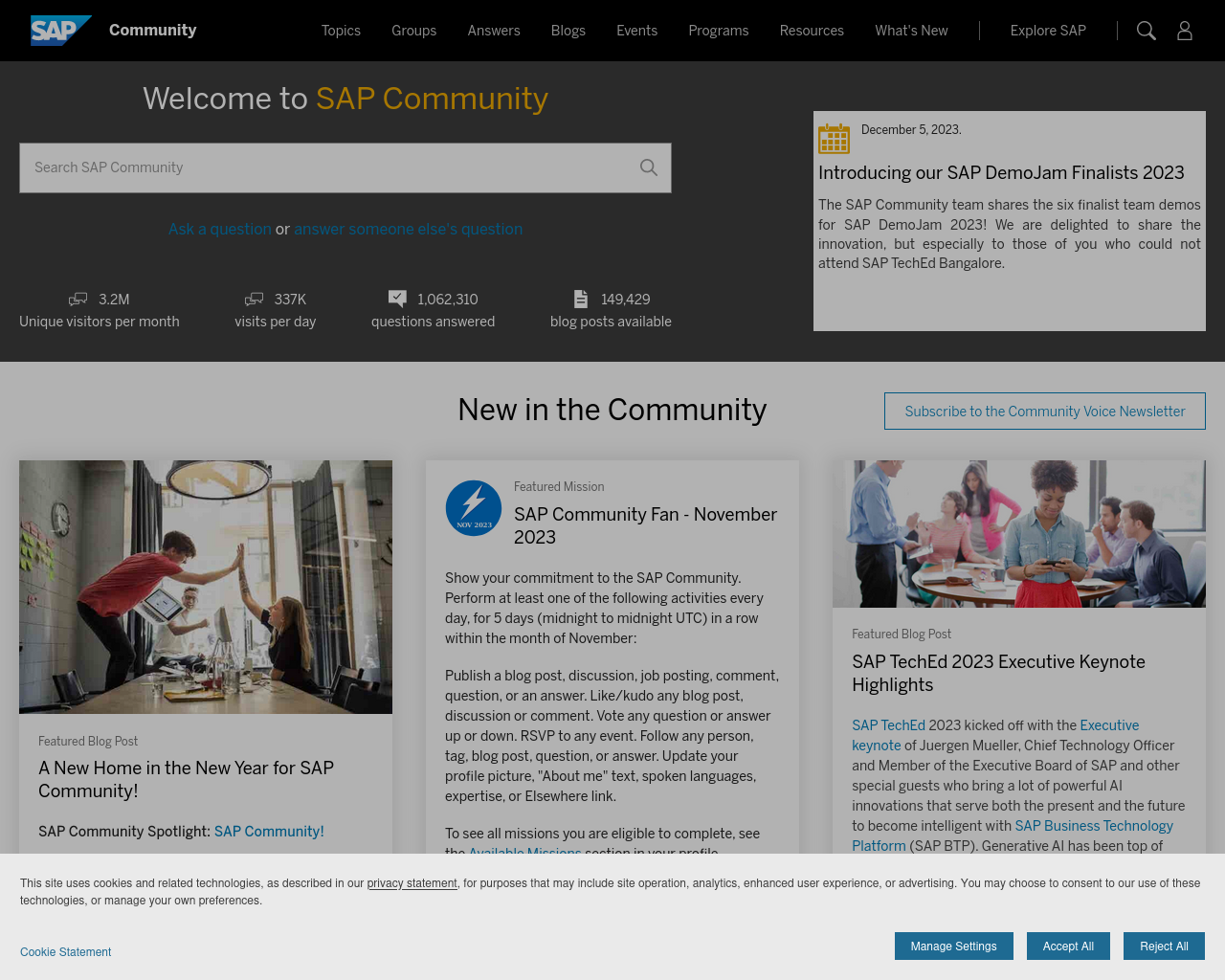The width and height of the screenshot is (1225, 980).
Task: Subscribe to the Community Voice Newsletter
Action: (1045, 411)
